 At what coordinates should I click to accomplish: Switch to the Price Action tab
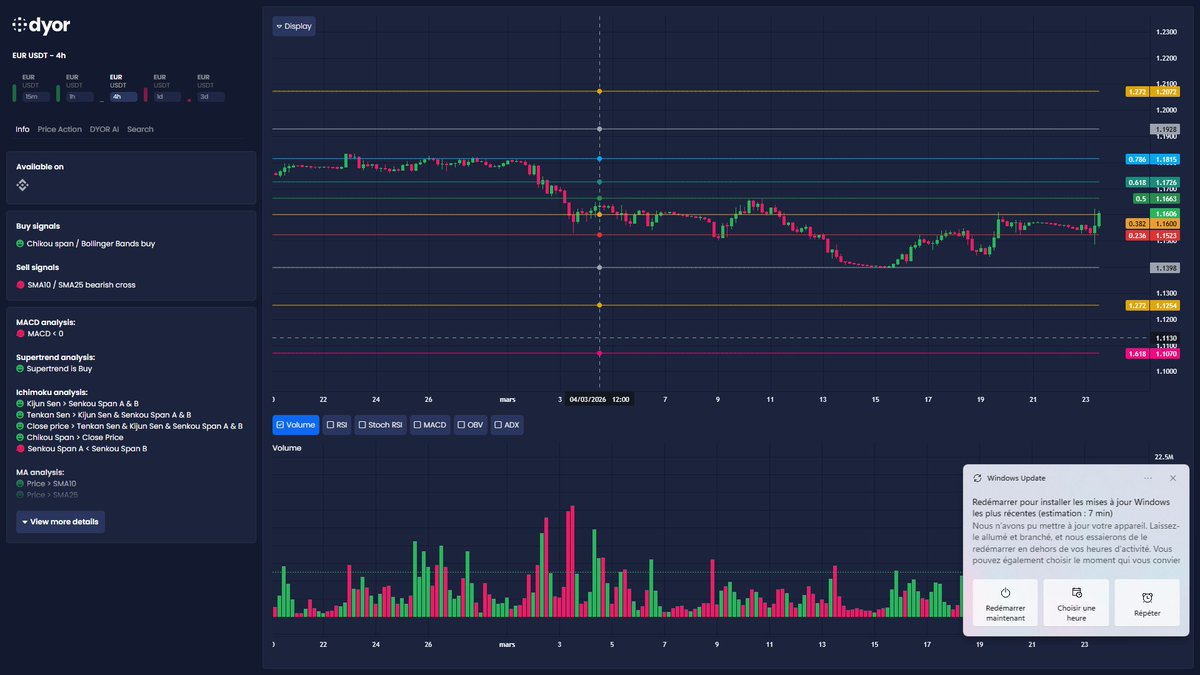coord(60,129)
